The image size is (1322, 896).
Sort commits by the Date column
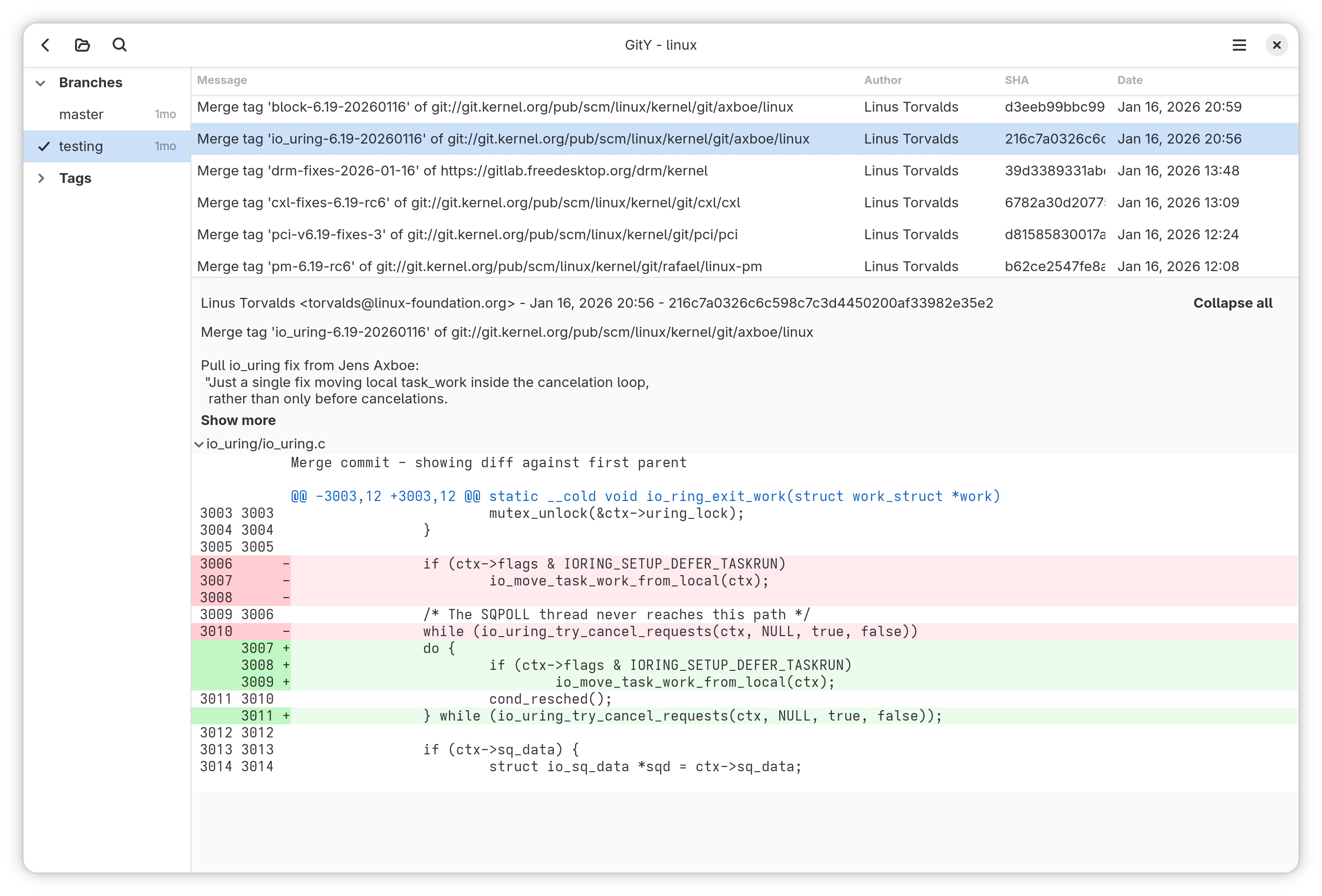(x=1130, y=80)
